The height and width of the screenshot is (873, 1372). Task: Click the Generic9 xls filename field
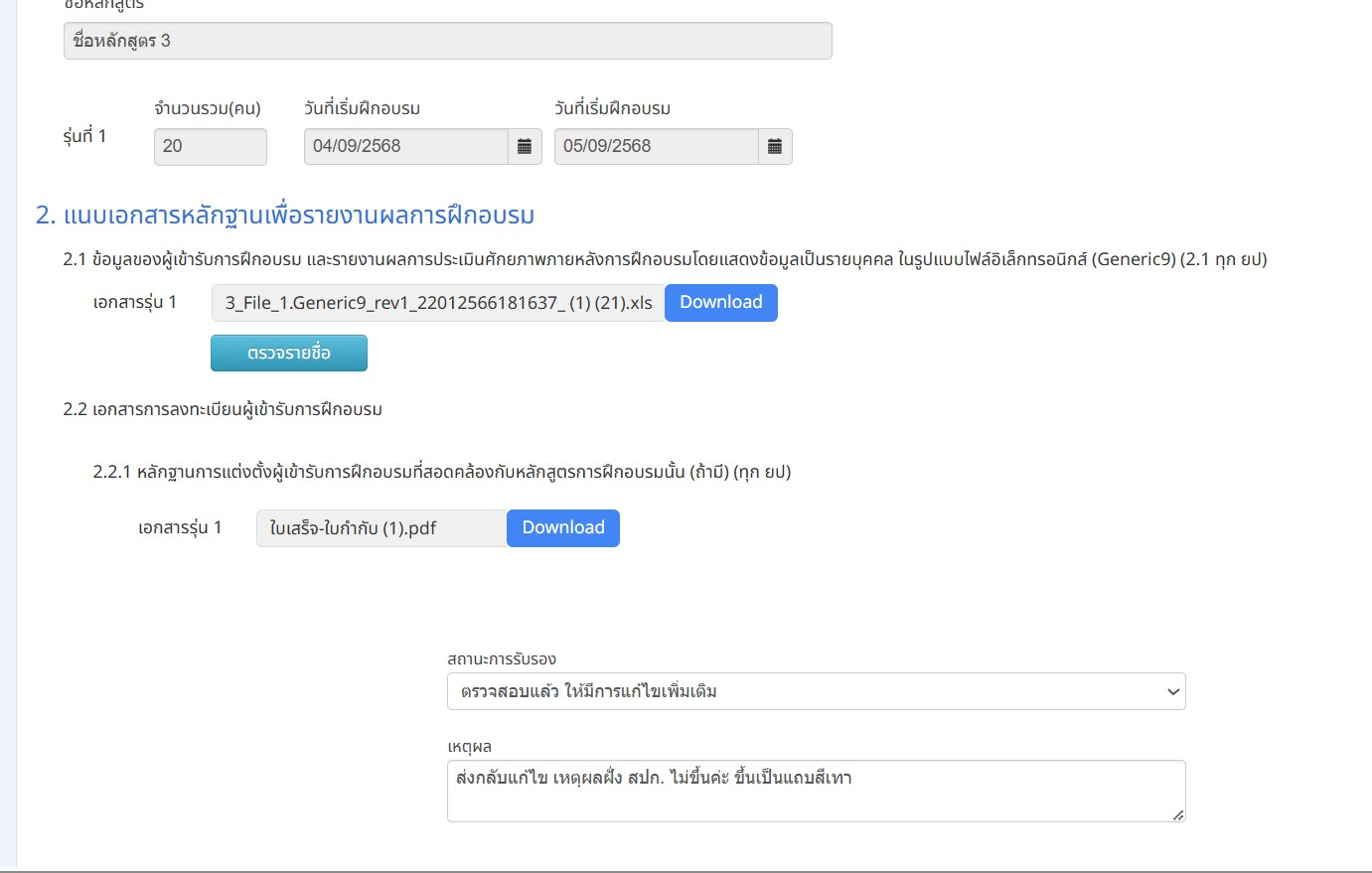click(x=438, y=303)
